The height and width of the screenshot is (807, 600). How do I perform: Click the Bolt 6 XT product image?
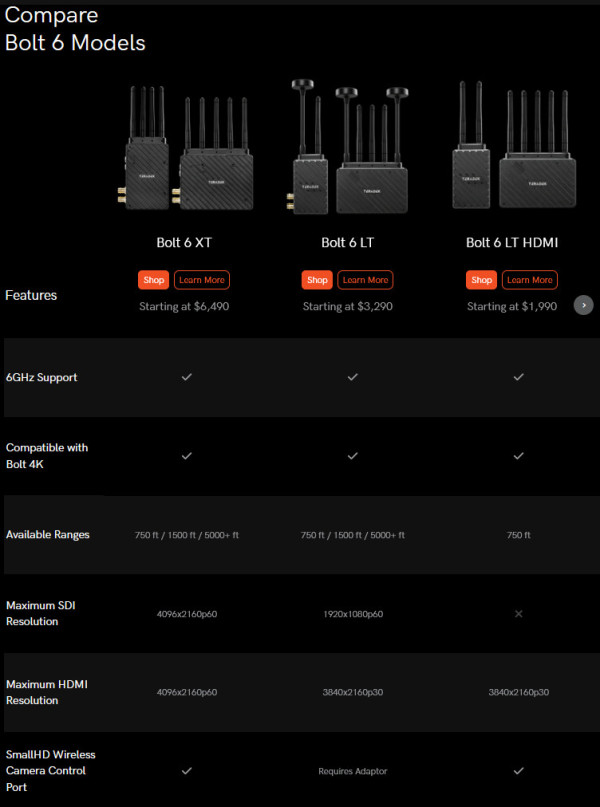[189, 150]
